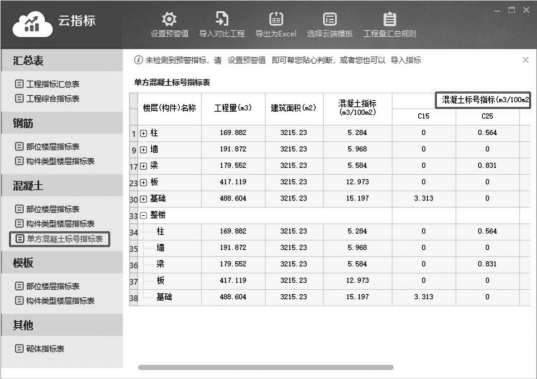
Task: Click the horizontal scrollbar below table
Action: [x=266, y=367]
